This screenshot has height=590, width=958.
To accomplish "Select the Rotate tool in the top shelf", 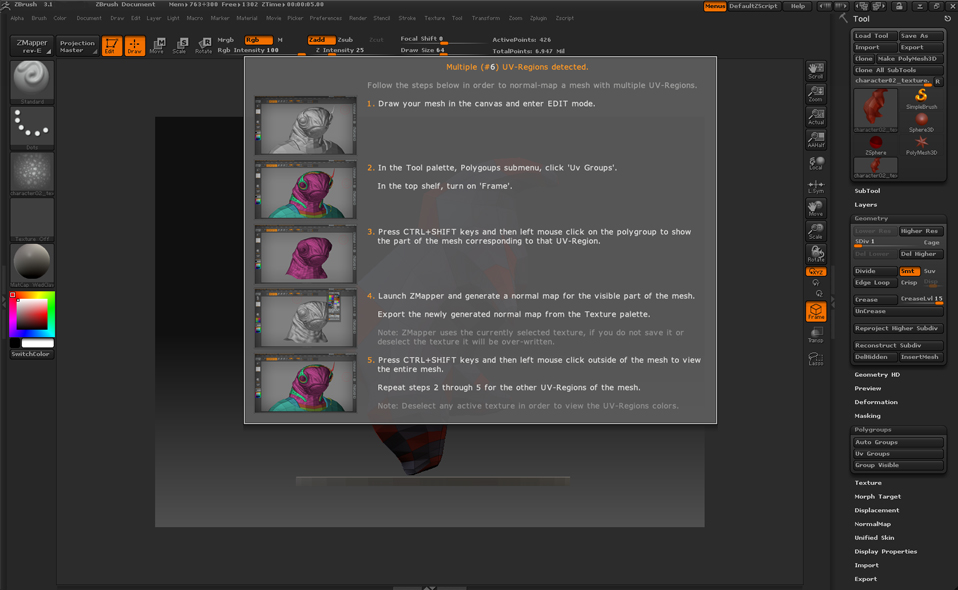I will [x=204, y=45].
